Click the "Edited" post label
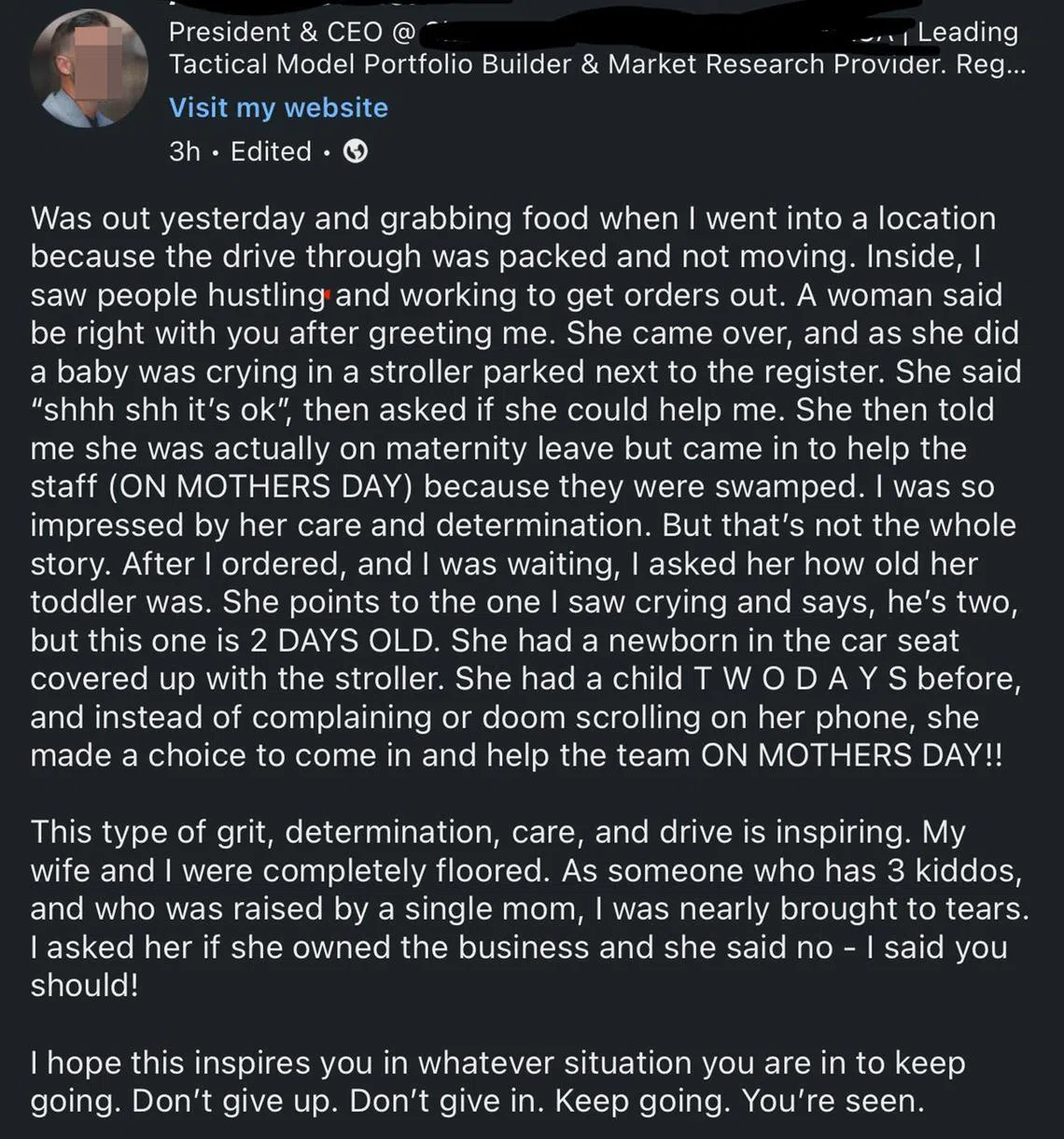 tap(271, 151)
